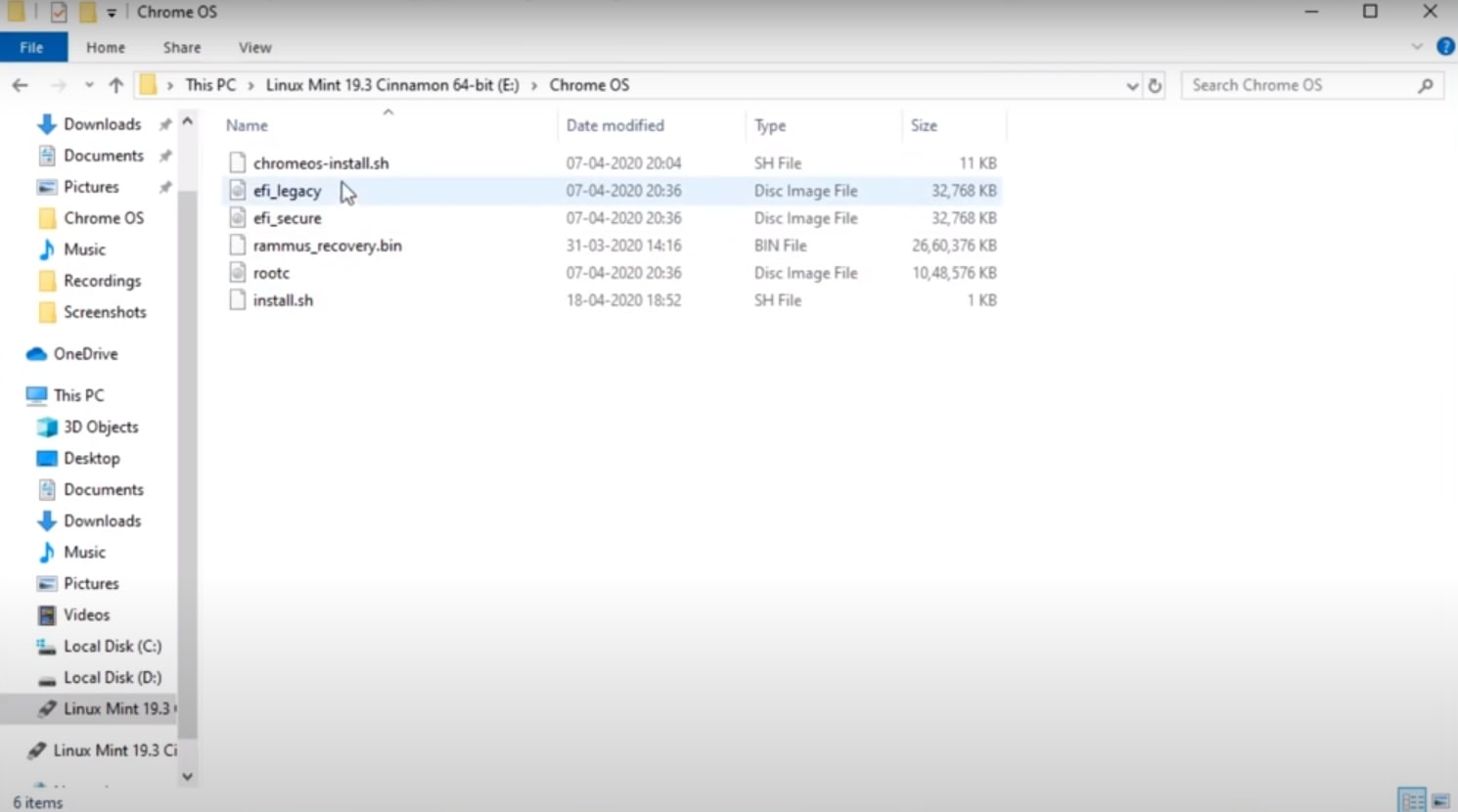The width and height of the screenshot is (1458, 812).
Task: Click Chrome OS breadcrumb in address bar
Action: point(589,85)
